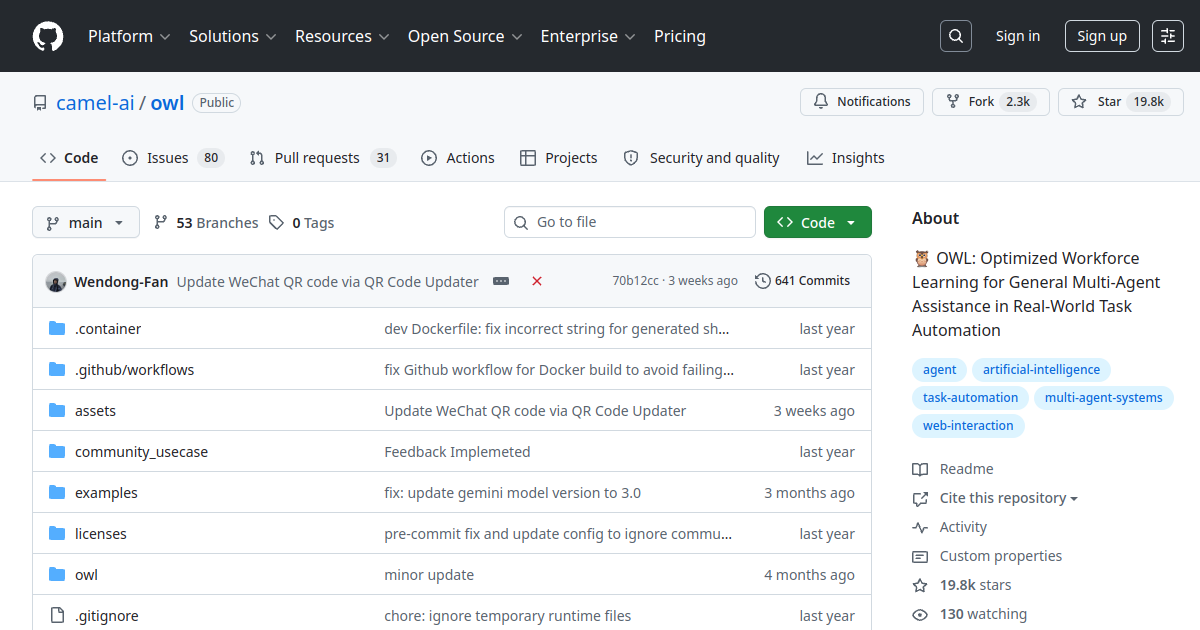Image resolution: width=1200 pixels, height=630 pixels.
Task: Open the search magnifier icon
Action: click(956, 36)
